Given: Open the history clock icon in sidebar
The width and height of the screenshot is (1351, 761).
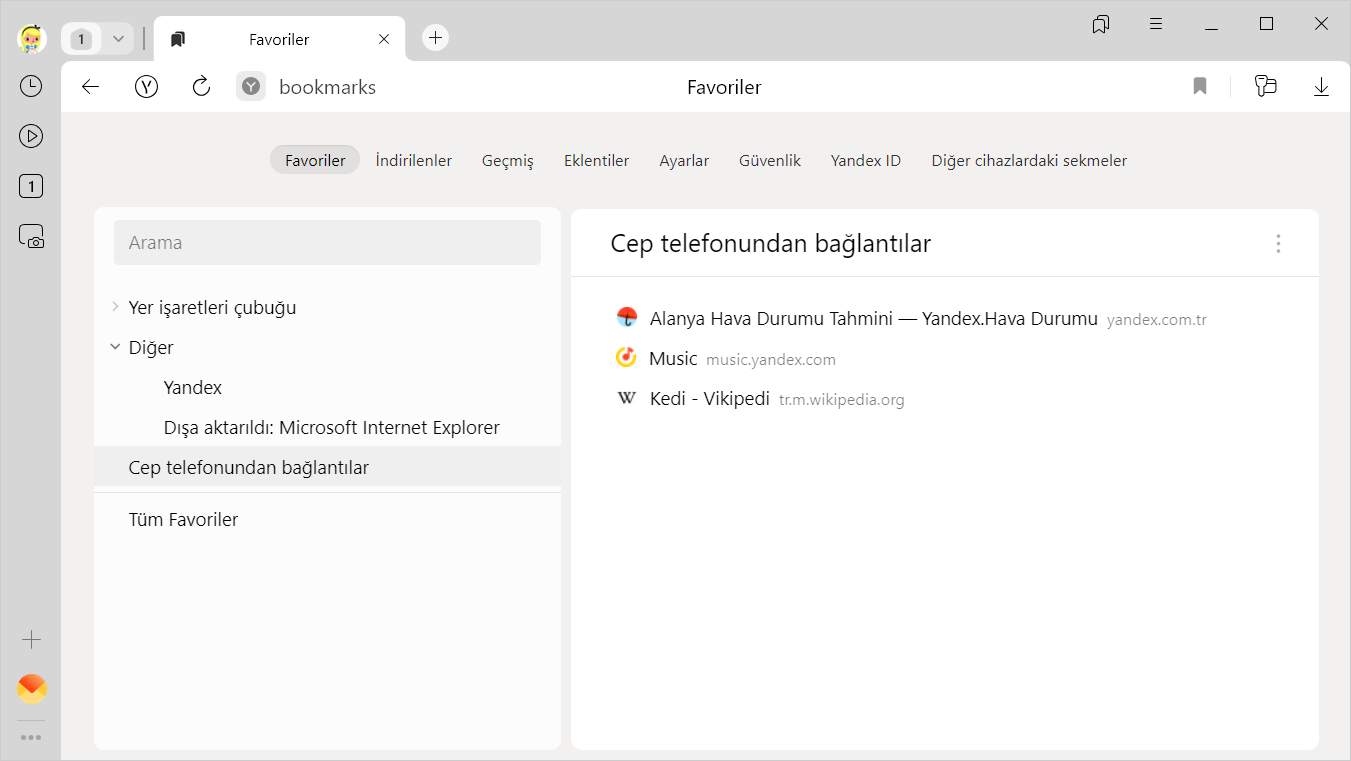Looking at the screenshot, I should point(31,86).
